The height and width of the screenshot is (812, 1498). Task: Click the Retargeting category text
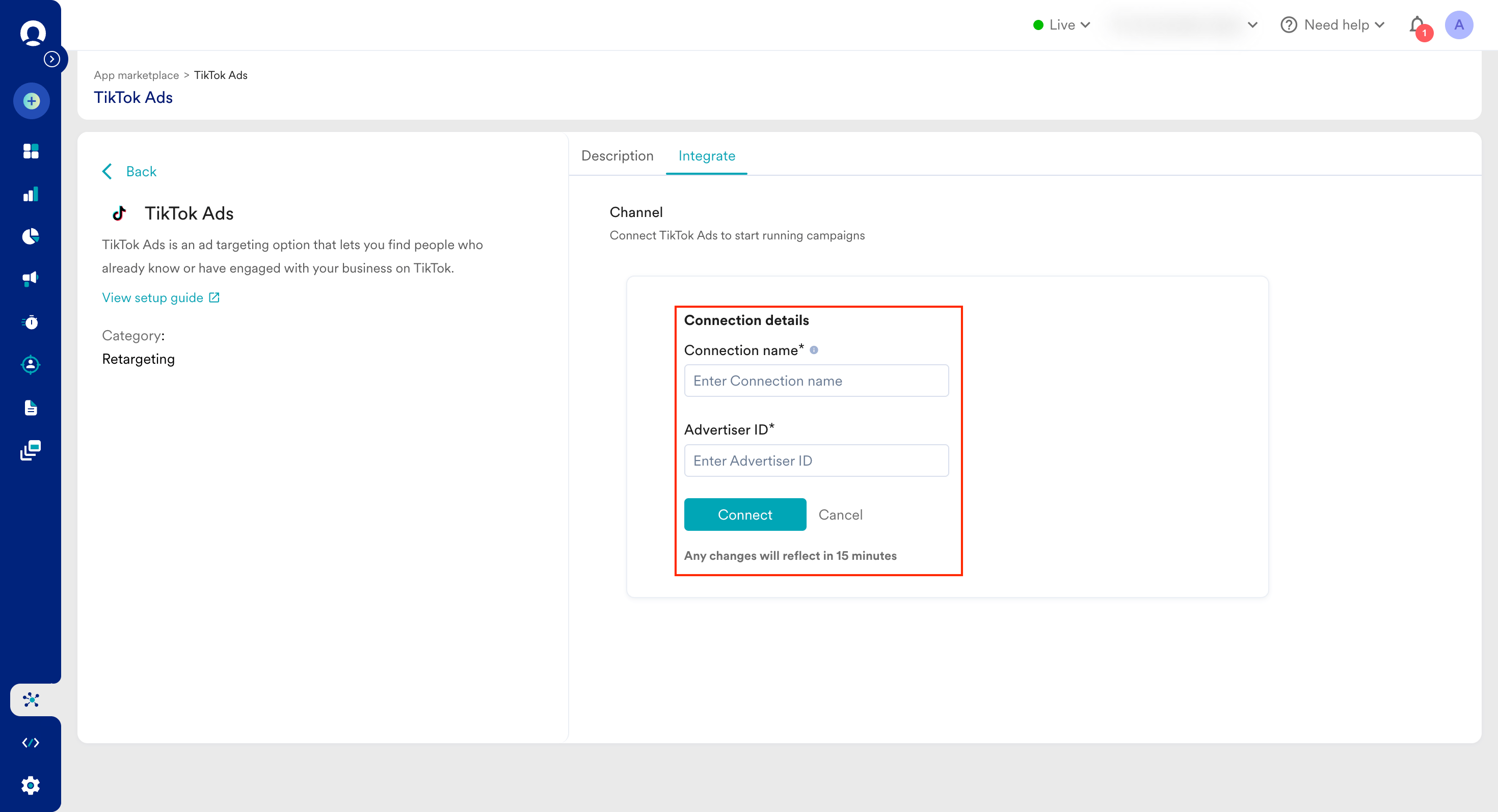[139, 359]
